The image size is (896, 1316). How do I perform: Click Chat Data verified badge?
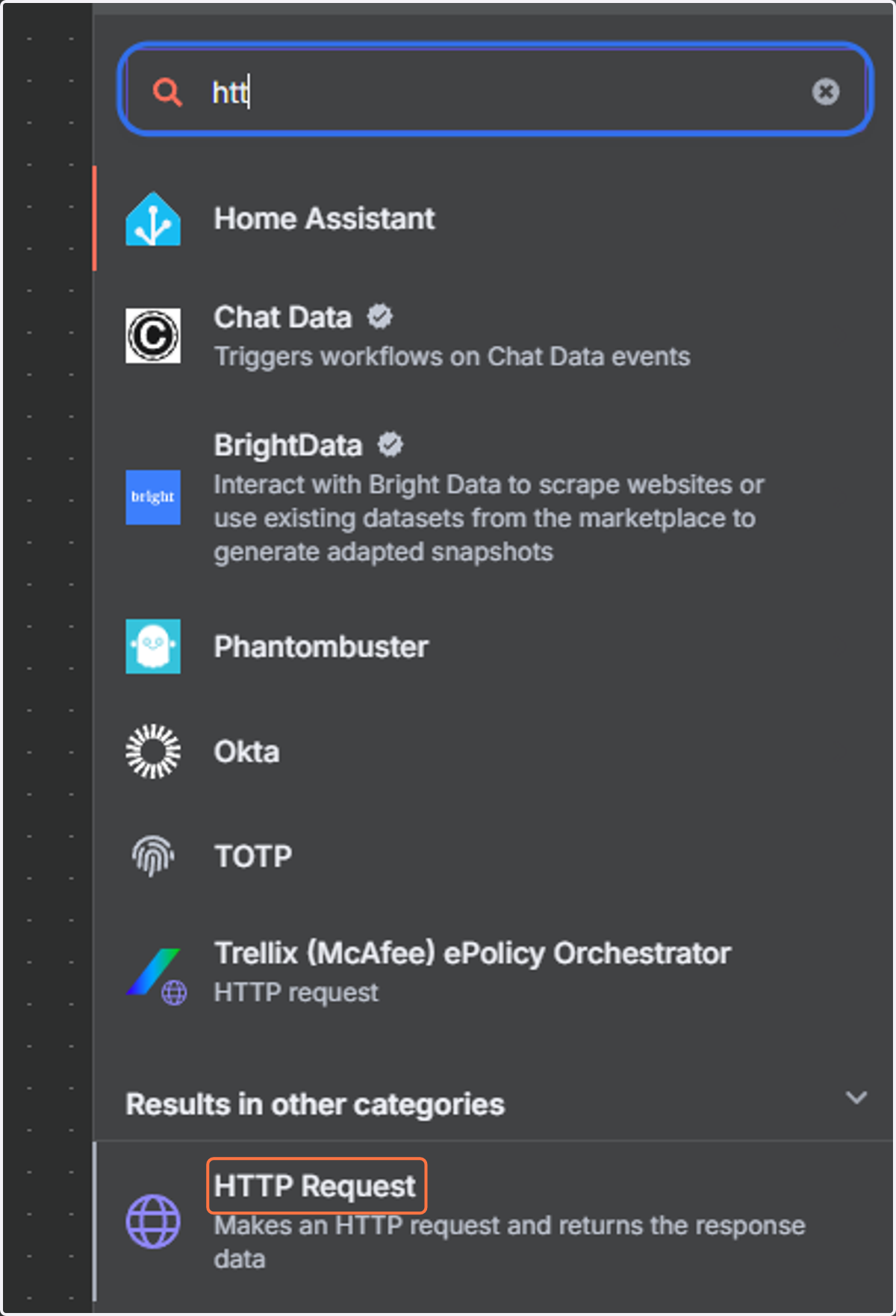click(x=380, y=317)
